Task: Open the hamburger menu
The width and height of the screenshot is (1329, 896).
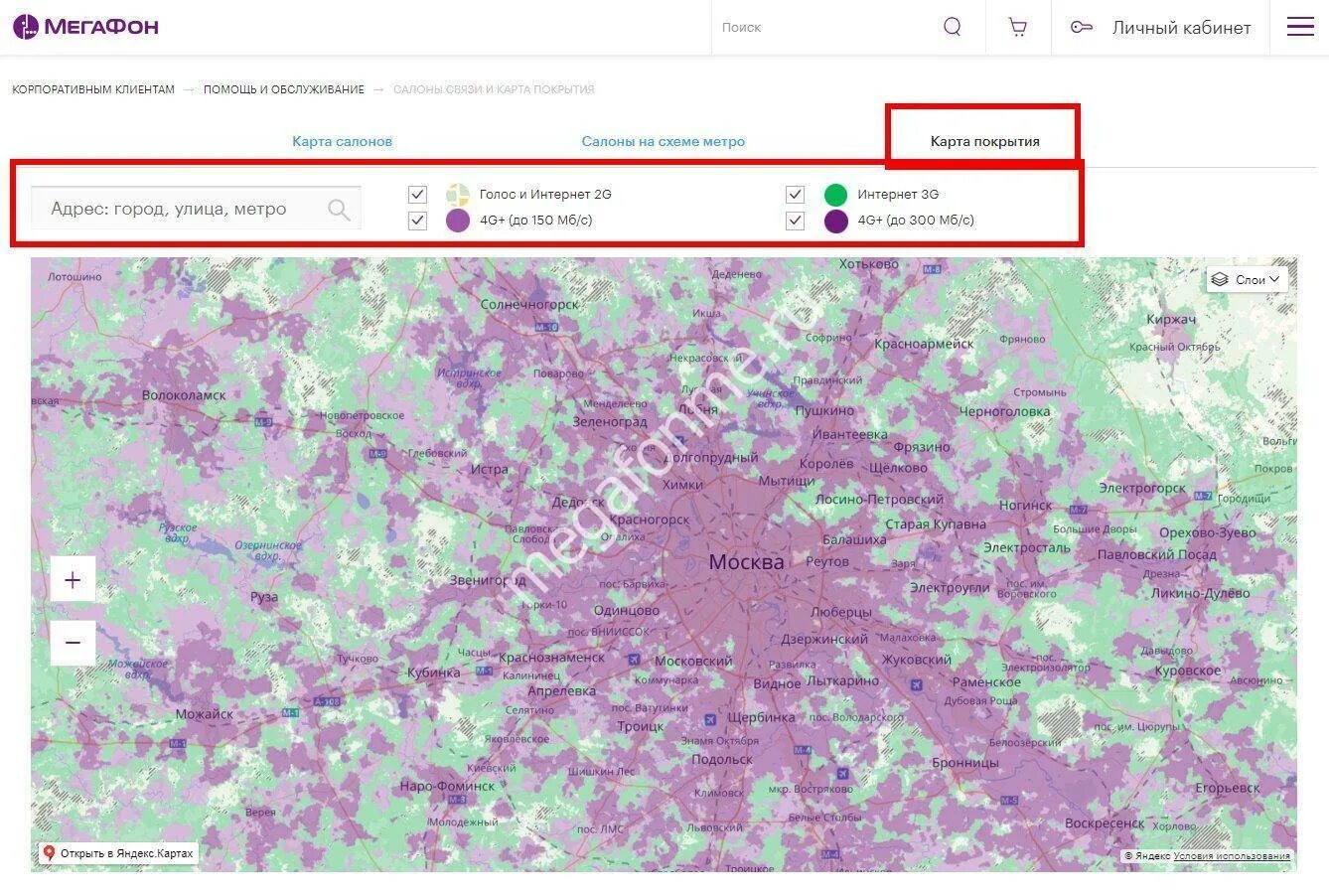Action: point(1300,27)
